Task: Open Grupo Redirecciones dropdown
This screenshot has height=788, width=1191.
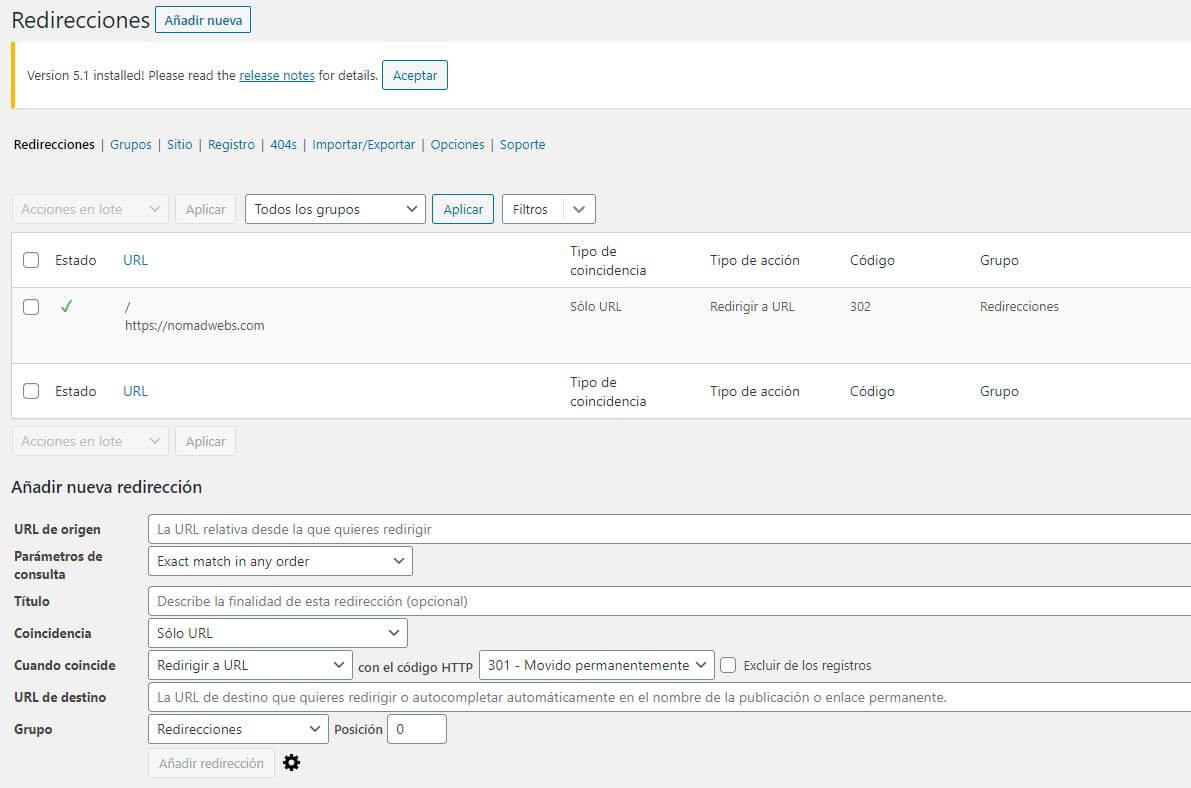Action: 238,729
